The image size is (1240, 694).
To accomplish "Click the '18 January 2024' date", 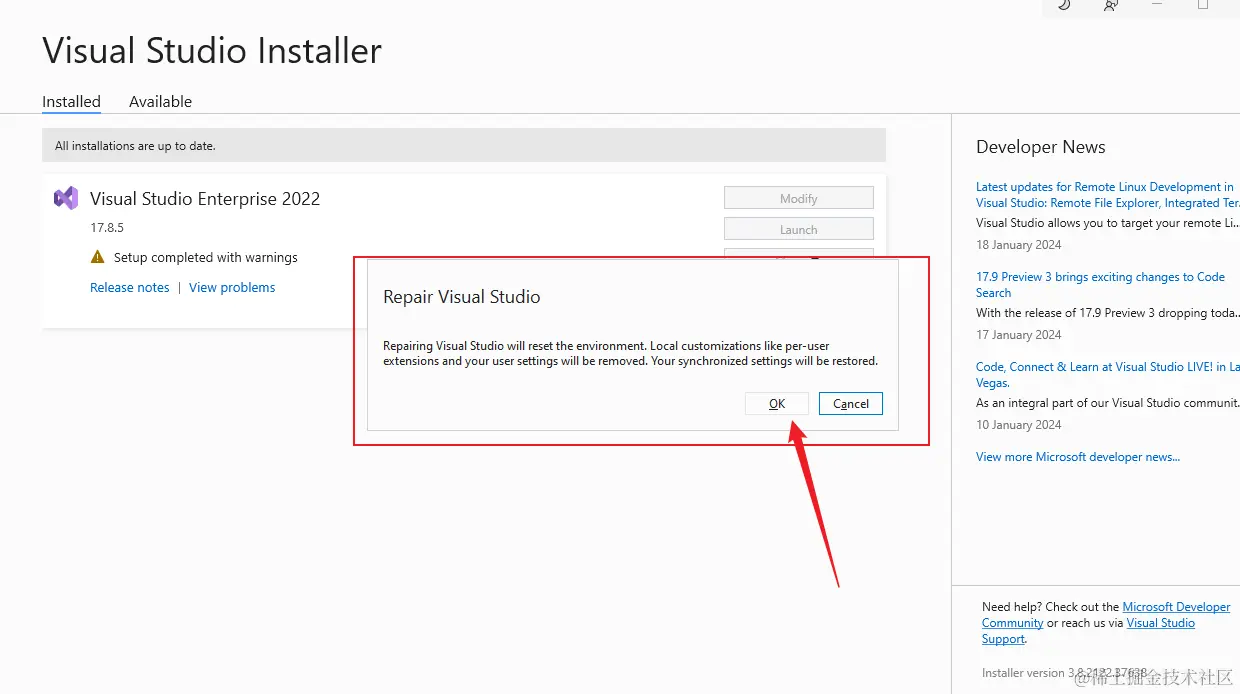I will coord(1019,245).
